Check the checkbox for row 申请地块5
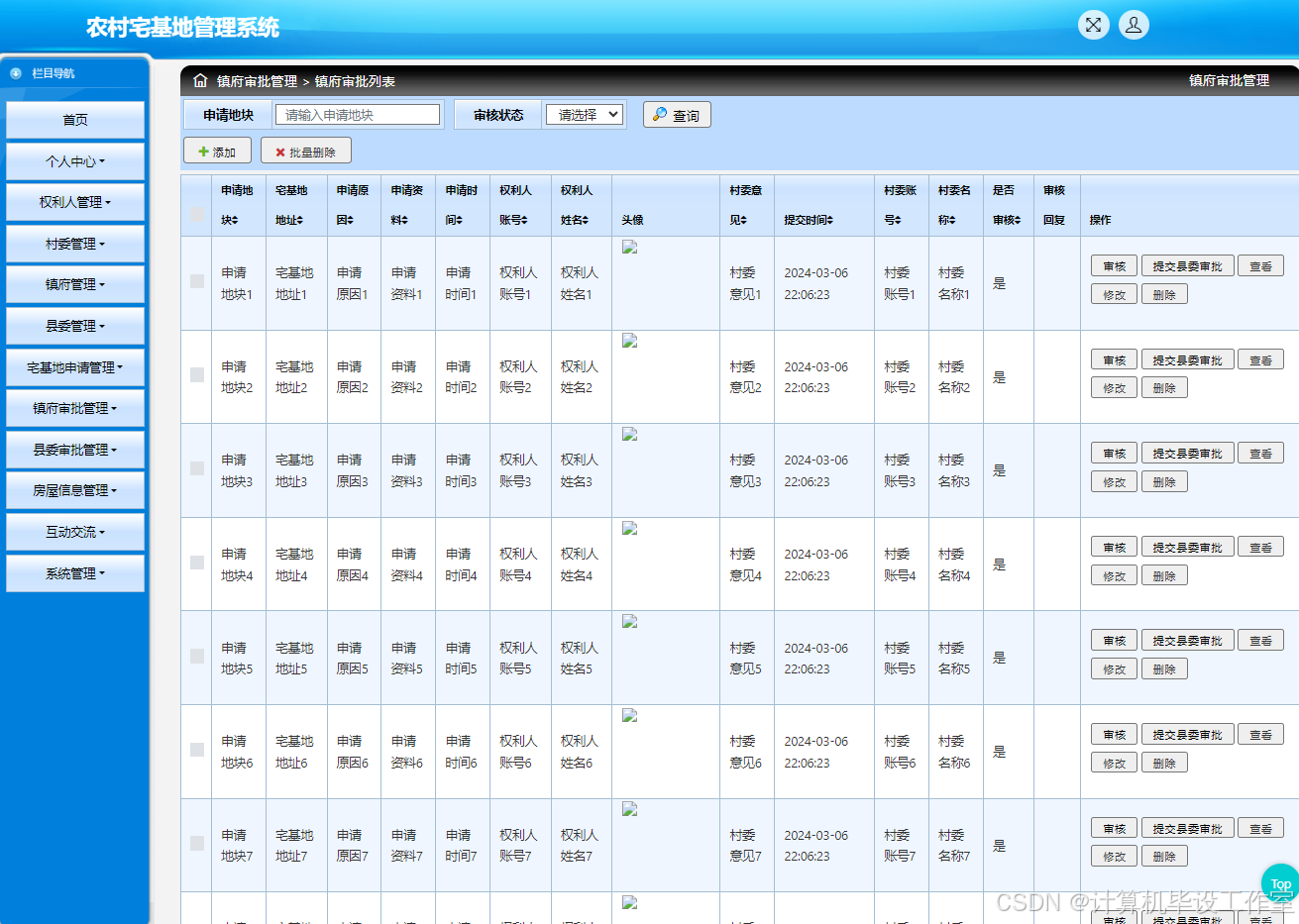Image resolution: width=1299 pixels, height=924 pixels. pos(196,656)
